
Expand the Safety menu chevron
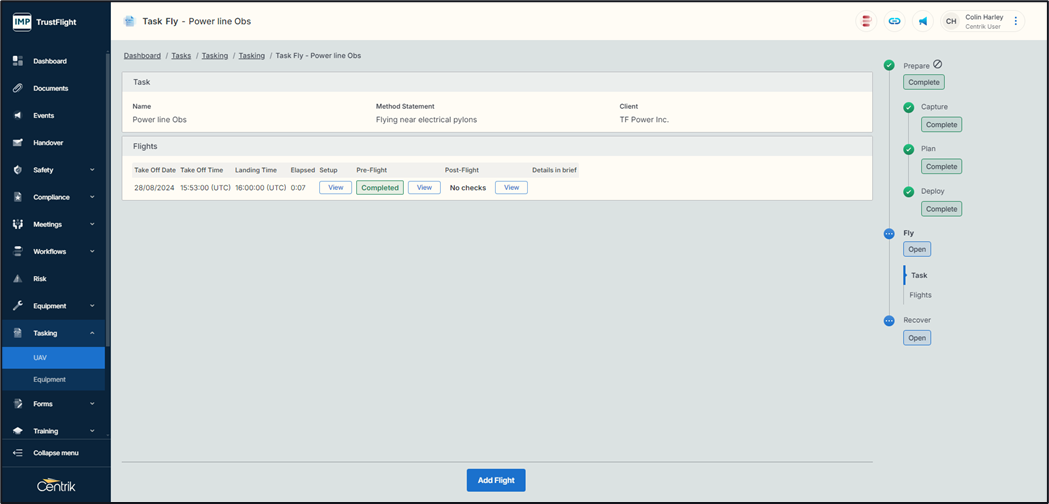tap(92, 170)
